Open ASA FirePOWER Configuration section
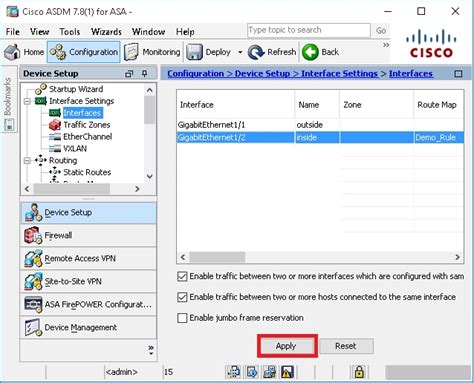This screenshot has height=383, width=474. [x=88, y=304]
